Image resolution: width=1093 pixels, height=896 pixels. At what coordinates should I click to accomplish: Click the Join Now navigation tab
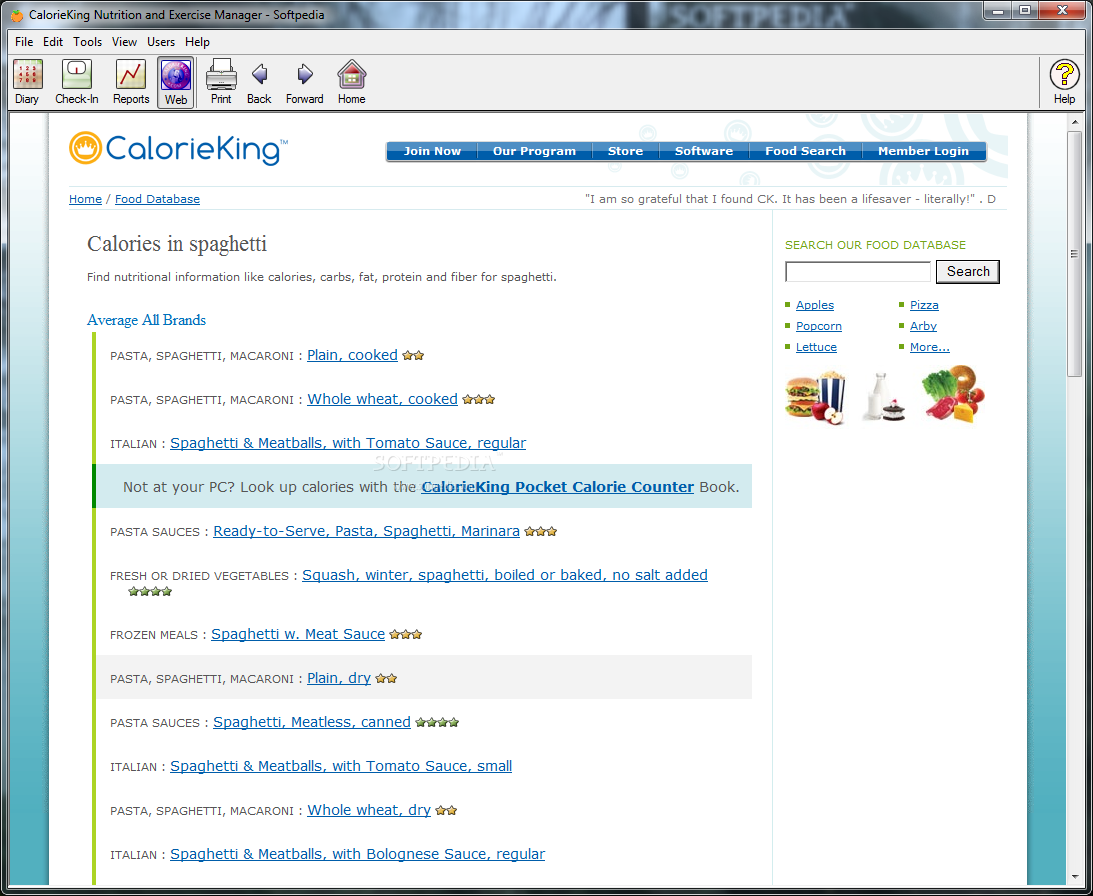[x=432, y=151]
